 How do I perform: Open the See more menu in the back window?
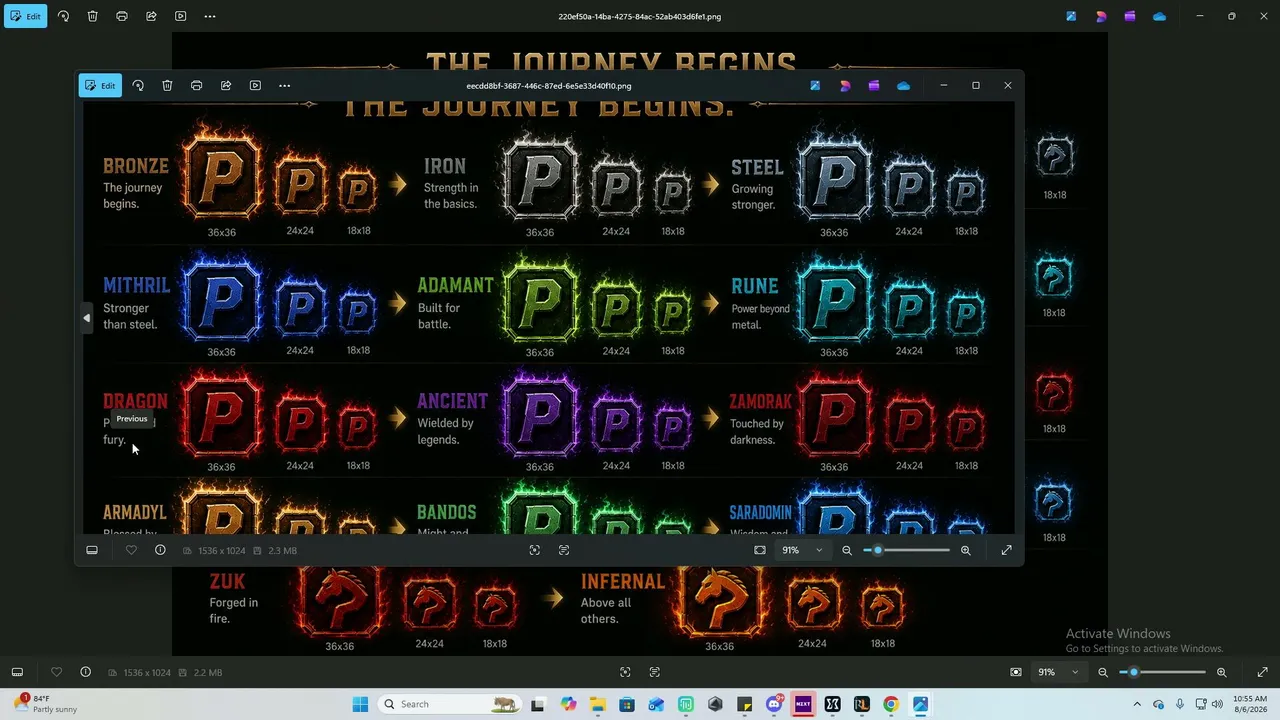[x=210, y=16]
